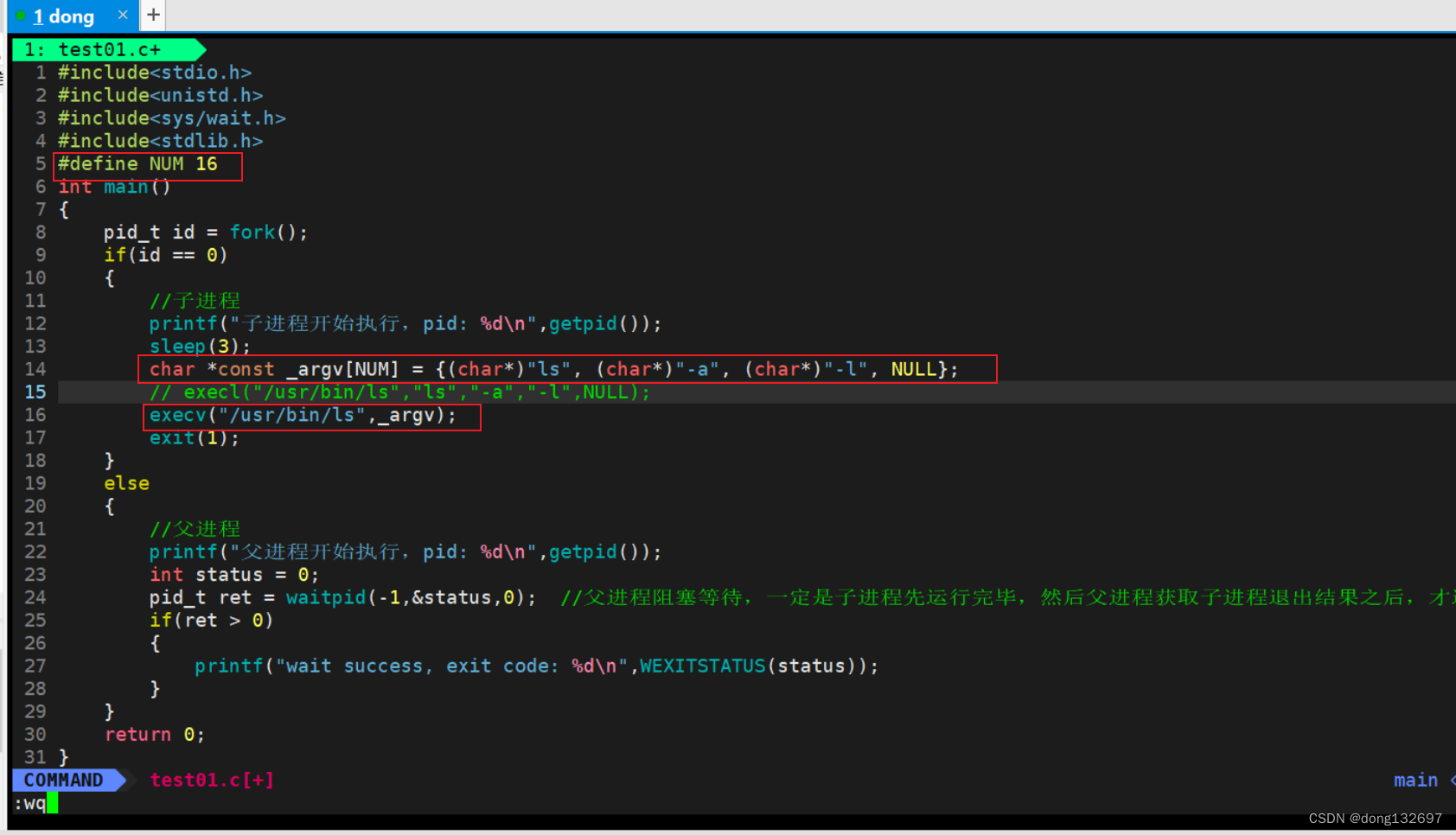Click the 'wait success, exit code' printf
This screenshot has height=835, width=1456.
(x=536, y=666)
